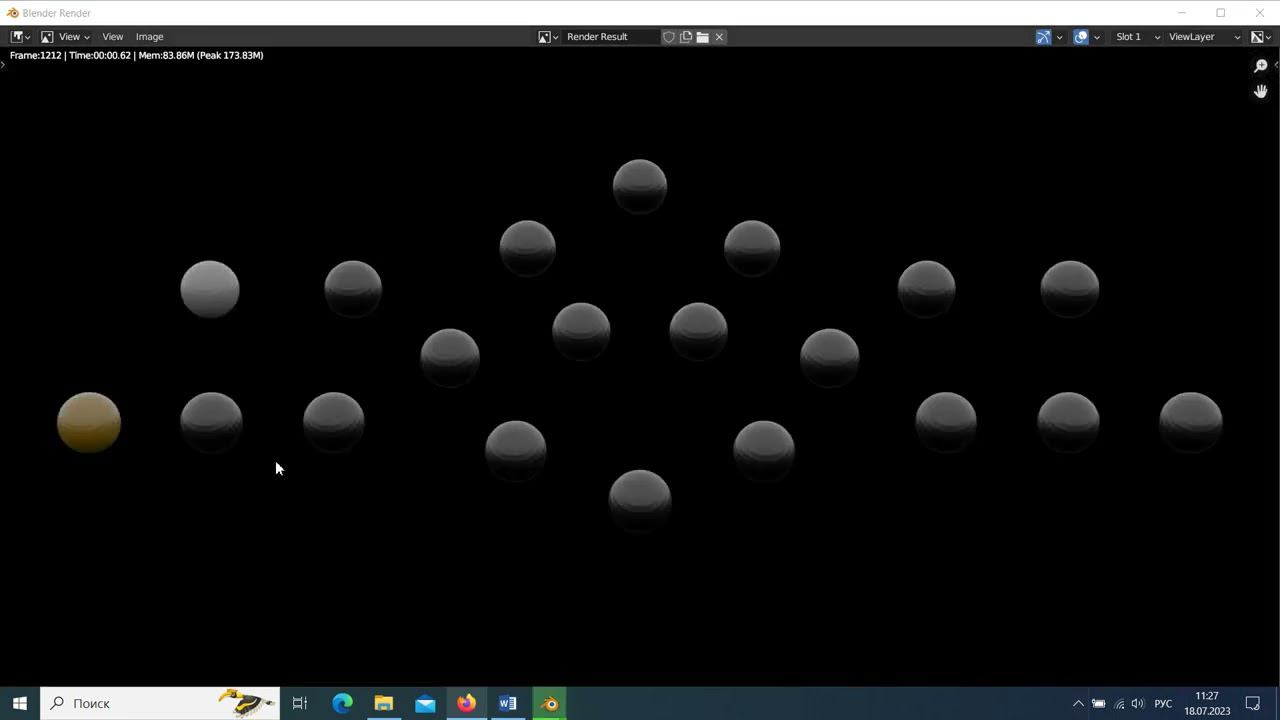Open the display channels selector
The width and height of the screenshot is (1280, 720).
tap(1260, 37)
